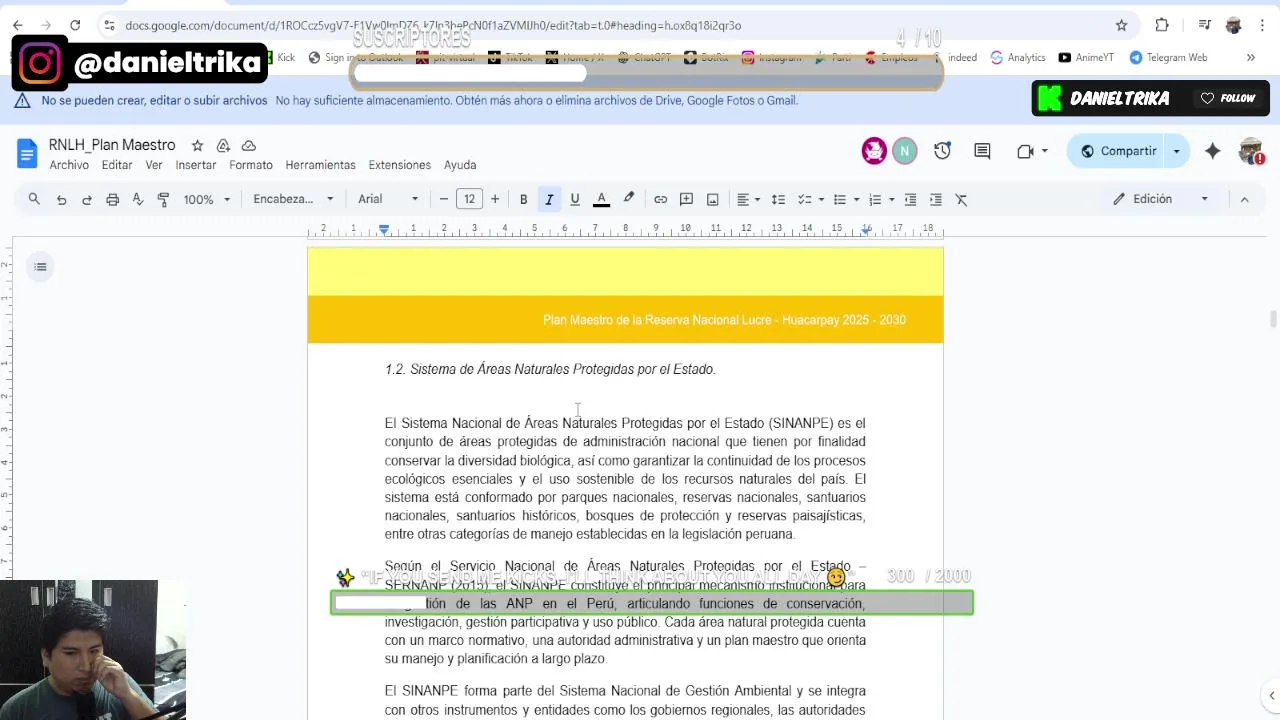Increase the font size with plus

click(495, 199)
